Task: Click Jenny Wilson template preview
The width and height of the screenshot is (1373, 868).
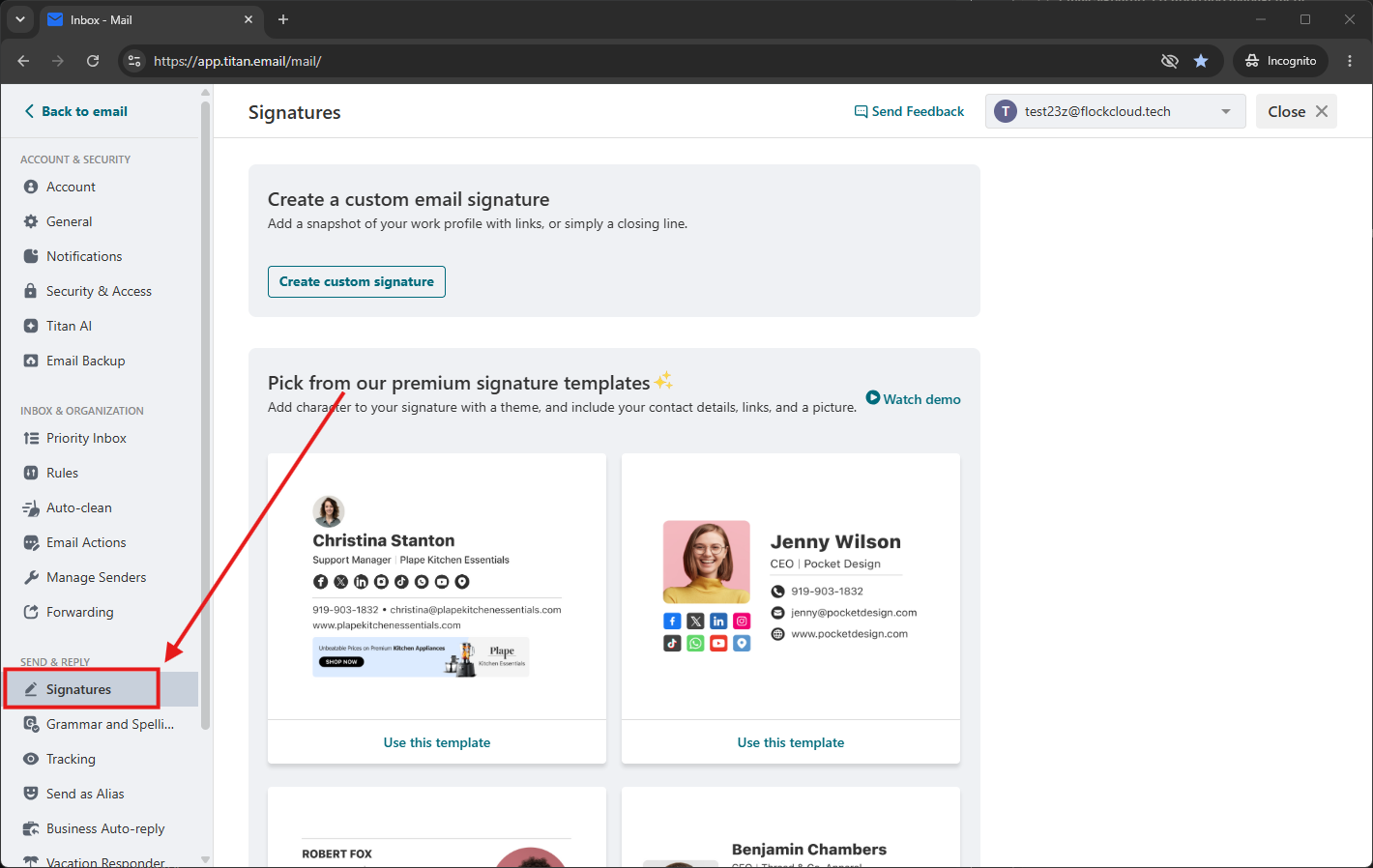Action: tap(791, 587)
